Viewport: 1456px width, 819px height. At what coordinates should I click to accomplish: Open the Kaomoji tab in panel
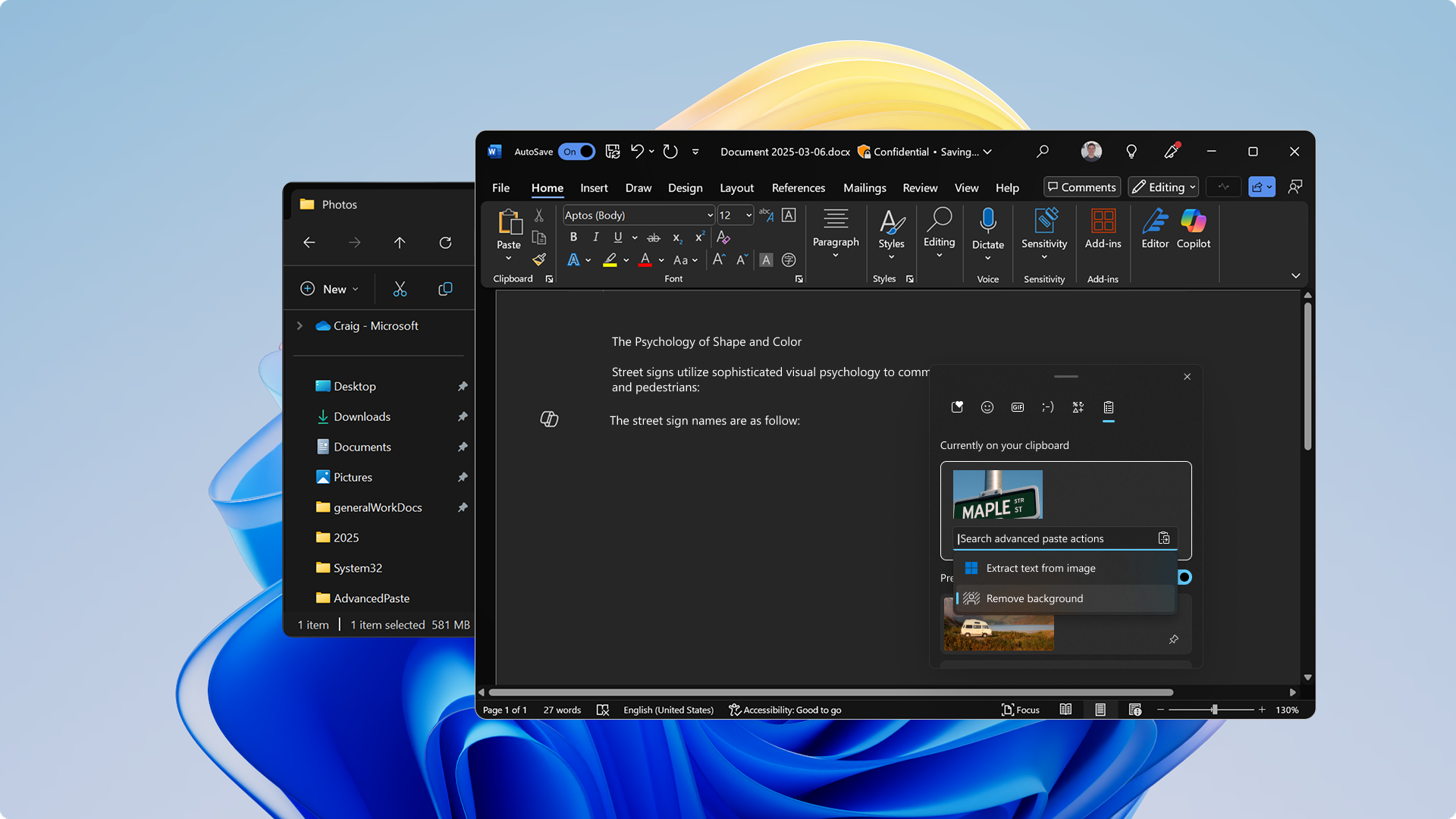(1048, 407)
